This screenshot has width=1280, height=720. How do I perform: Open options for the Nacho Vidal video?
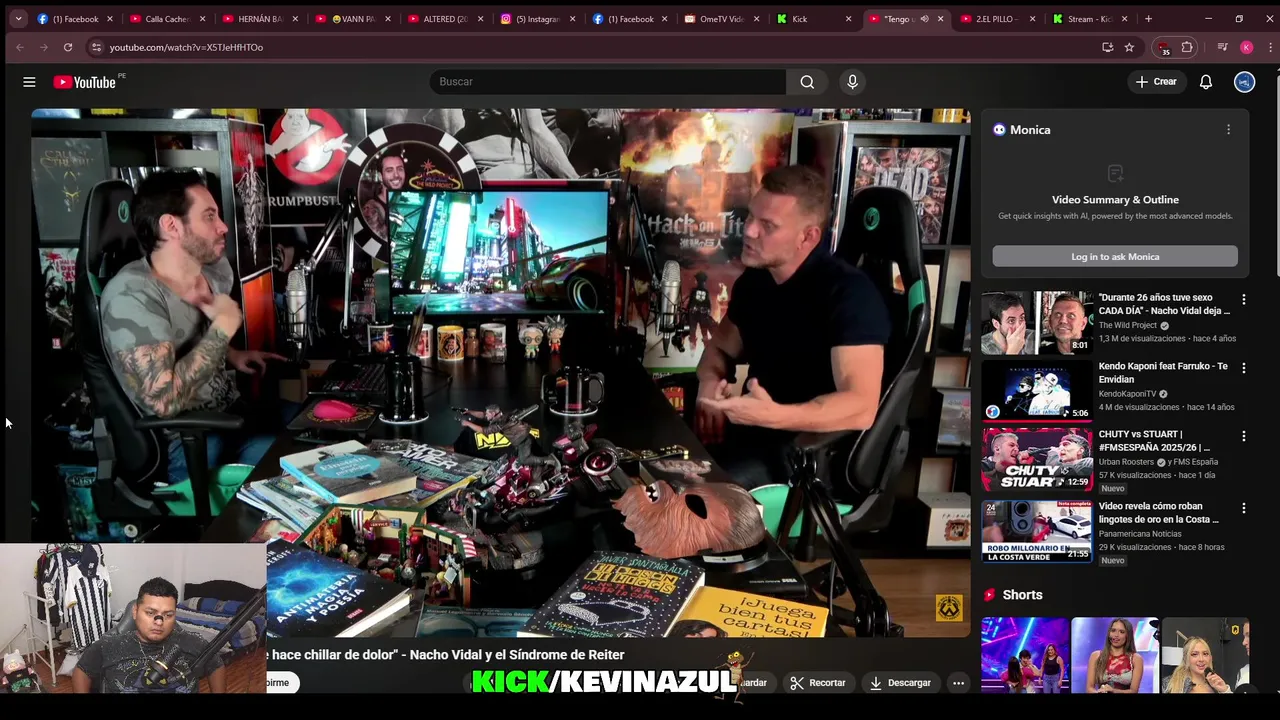1244,300
